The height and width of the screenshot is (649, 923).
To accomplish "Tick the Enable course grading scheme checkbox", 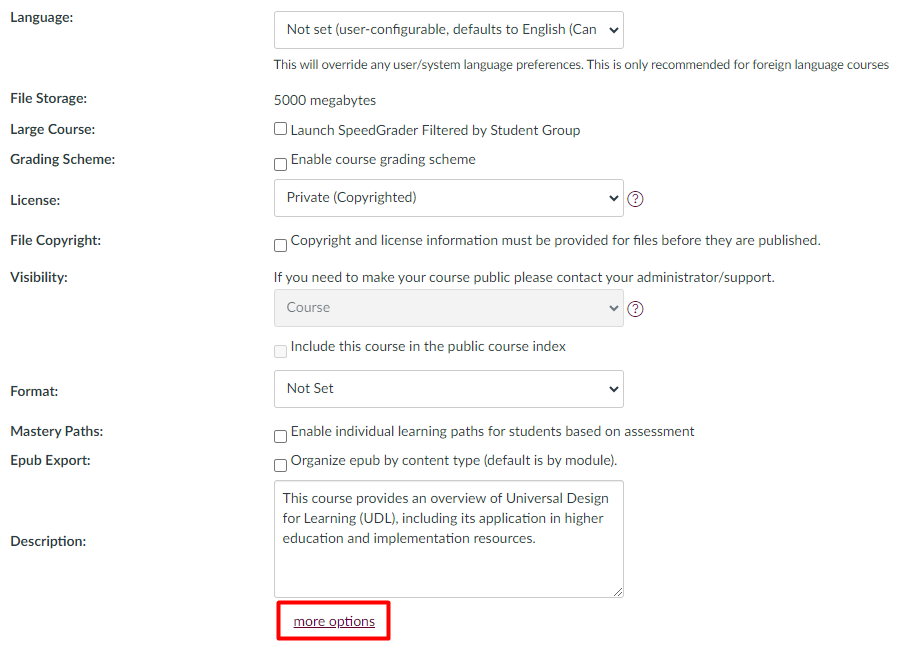I will pyautogui.click(x=281, y=165).
